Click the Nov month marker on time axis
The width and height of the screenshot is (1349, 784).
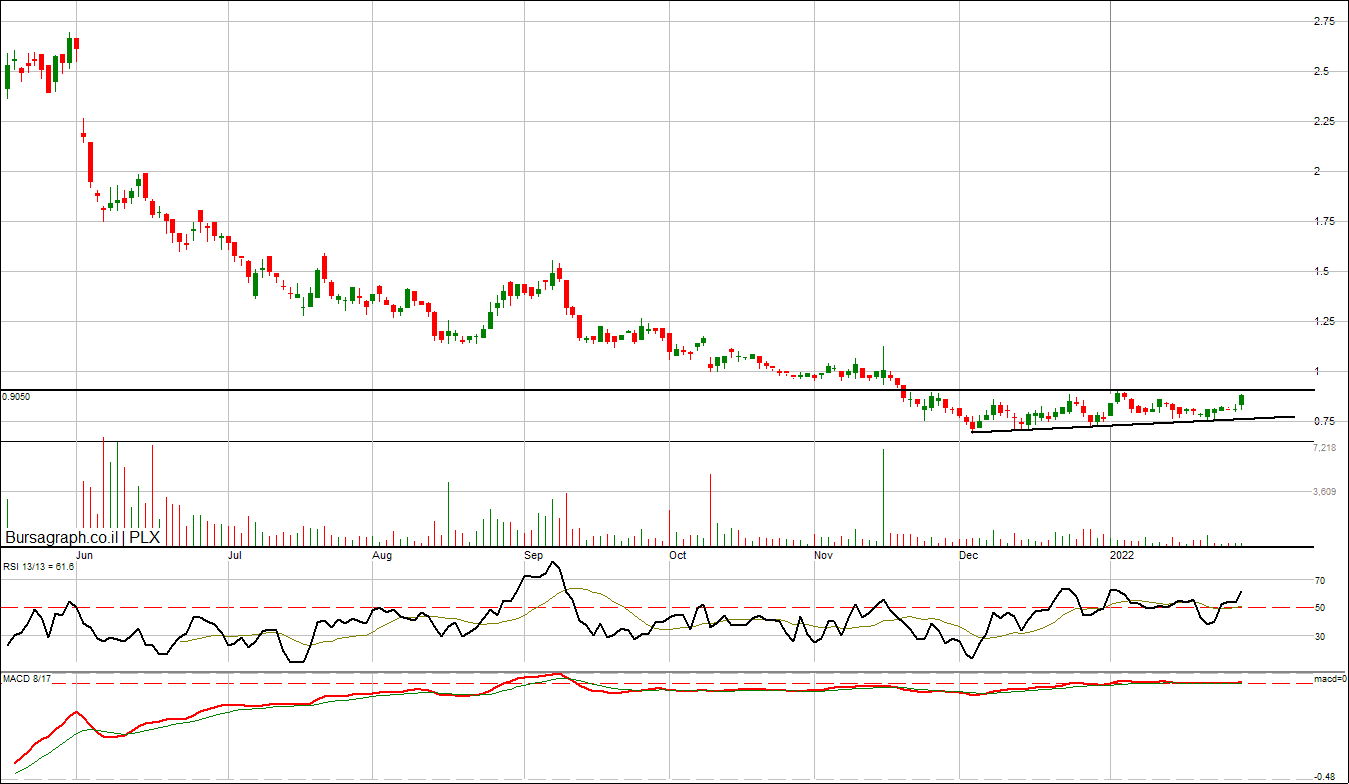tap(823, 554)
